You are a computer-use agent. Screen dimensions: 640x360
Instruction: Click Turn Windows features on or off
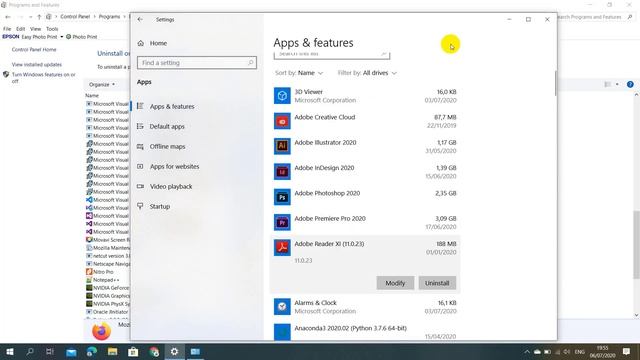pyautogui.click(x=43, y=78)
